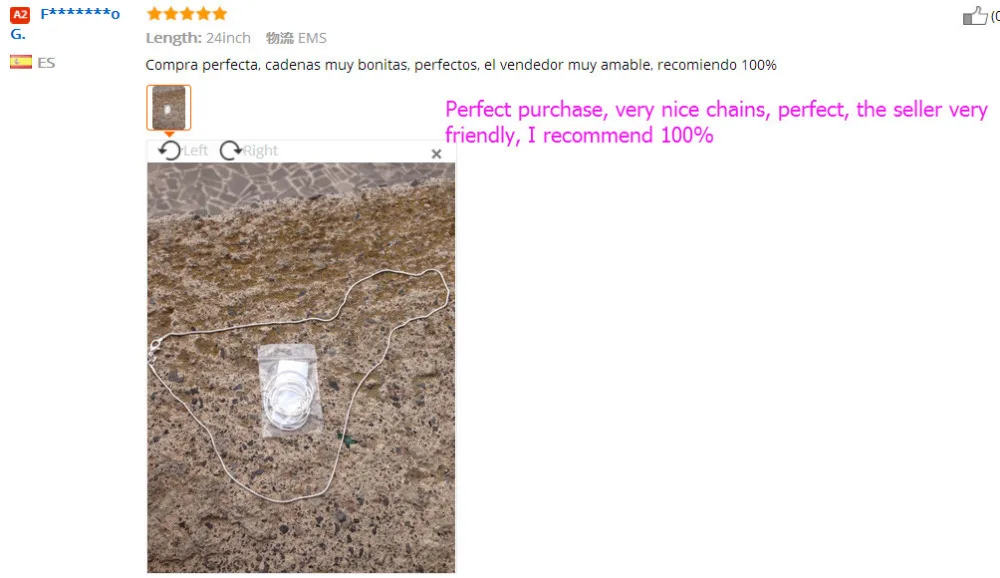Rotate the photo left with the counterclockwise arrow
The height and width of the screenshot is (578, 1000).
coord(170,151)
